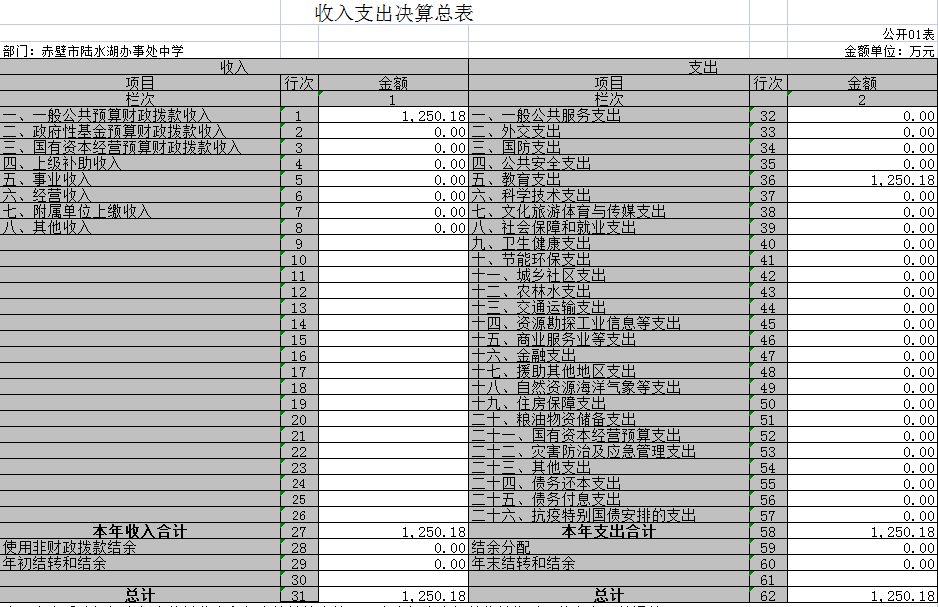Select the 六、科学技术支出 cell
This screenshot has height=607, width=938.
point(609,196)
